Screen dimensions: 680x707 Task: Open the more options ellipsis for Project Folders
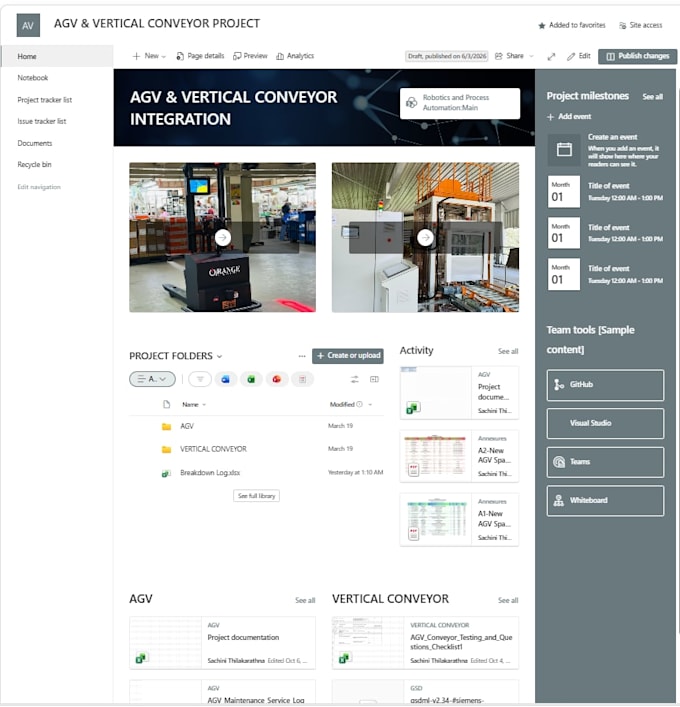click(x=302, y=356)
